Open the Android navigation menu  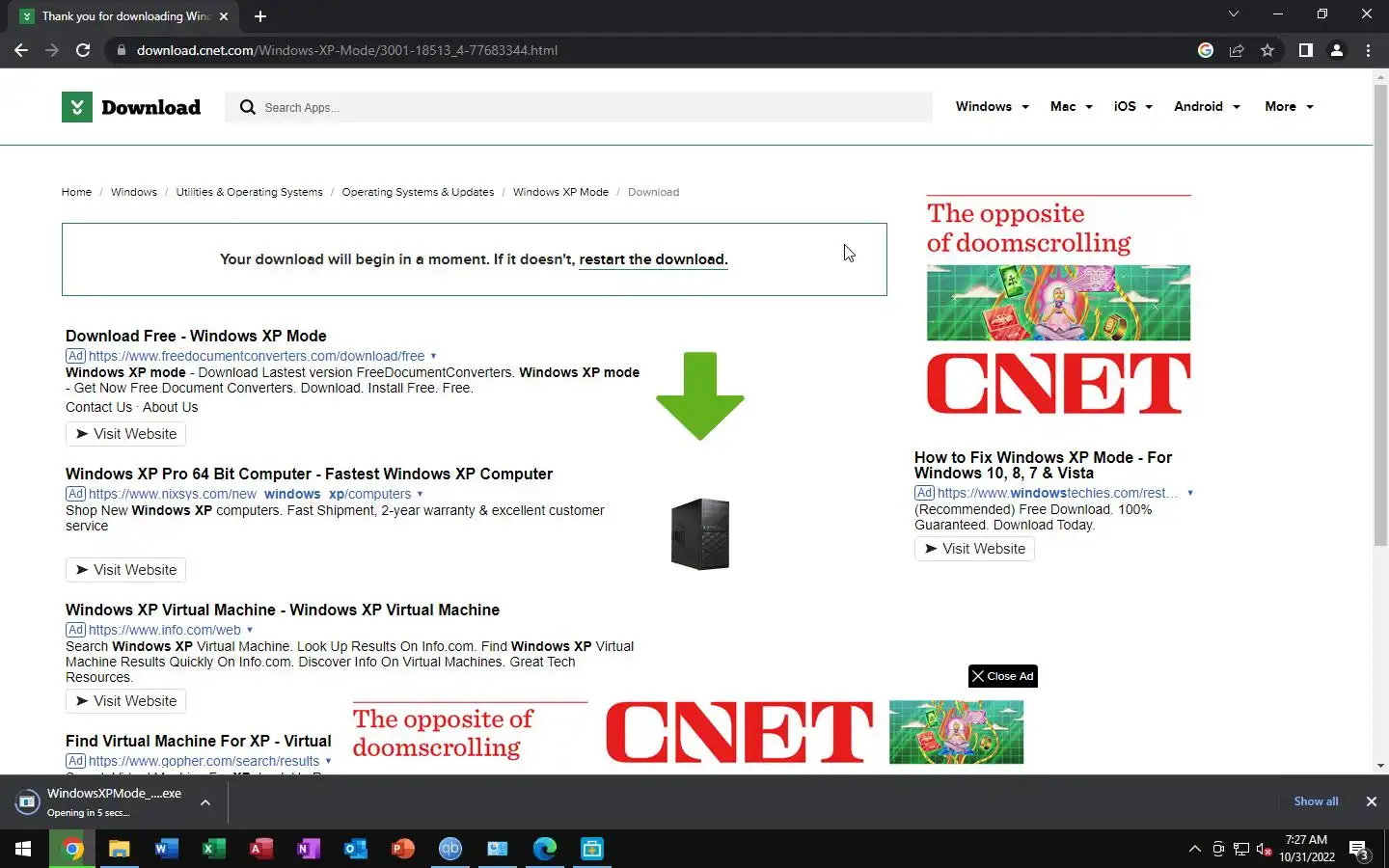[x=1207, y=107]
